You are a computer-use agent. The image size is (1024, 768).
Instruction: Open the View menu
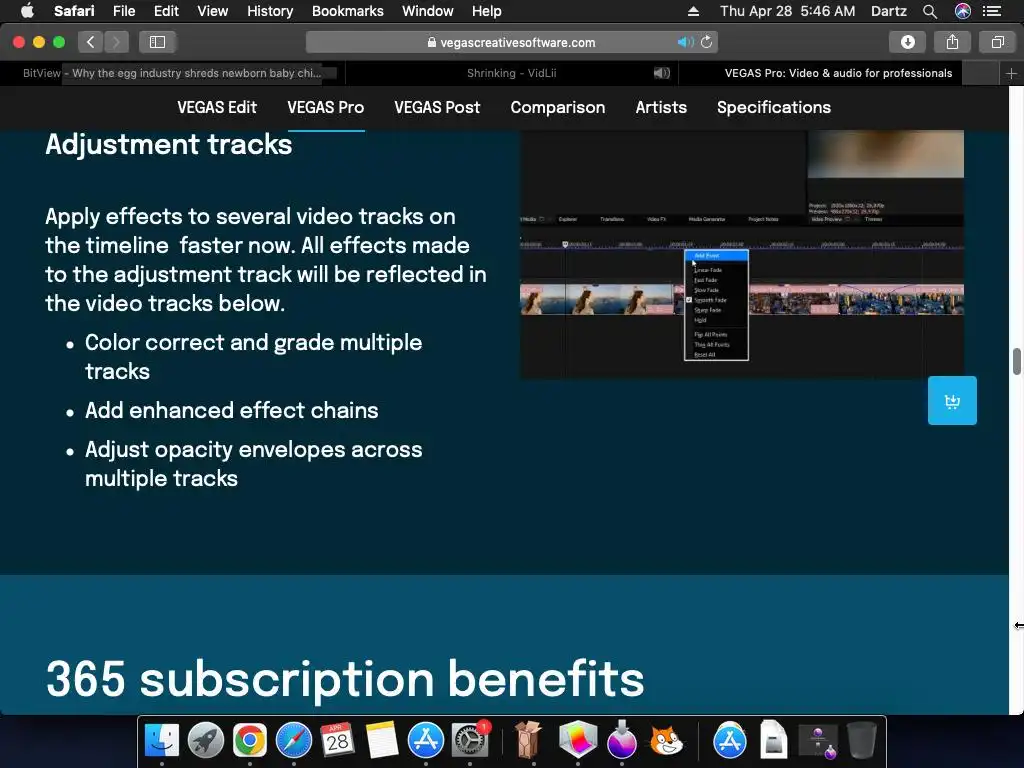213,11
